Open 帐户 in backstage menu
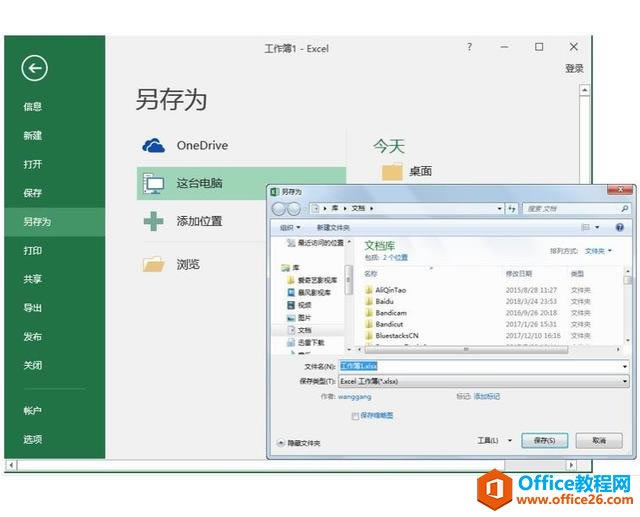The height and width of the screenshot is (517, 640). [x=33, y=411]
